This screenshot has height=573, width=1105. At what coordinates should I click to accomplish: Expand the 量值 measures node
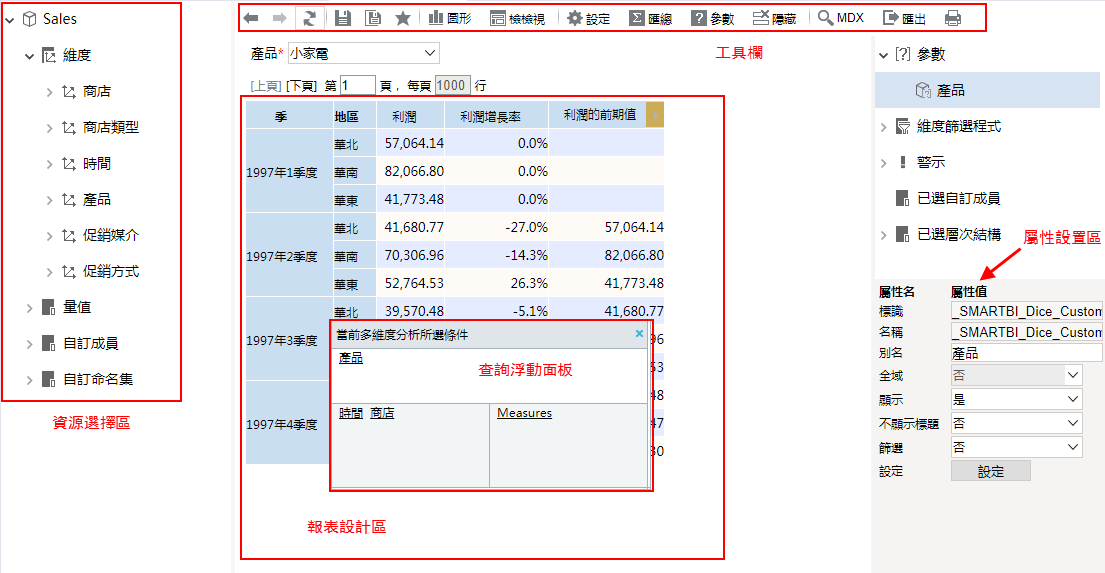coord(29,308)
